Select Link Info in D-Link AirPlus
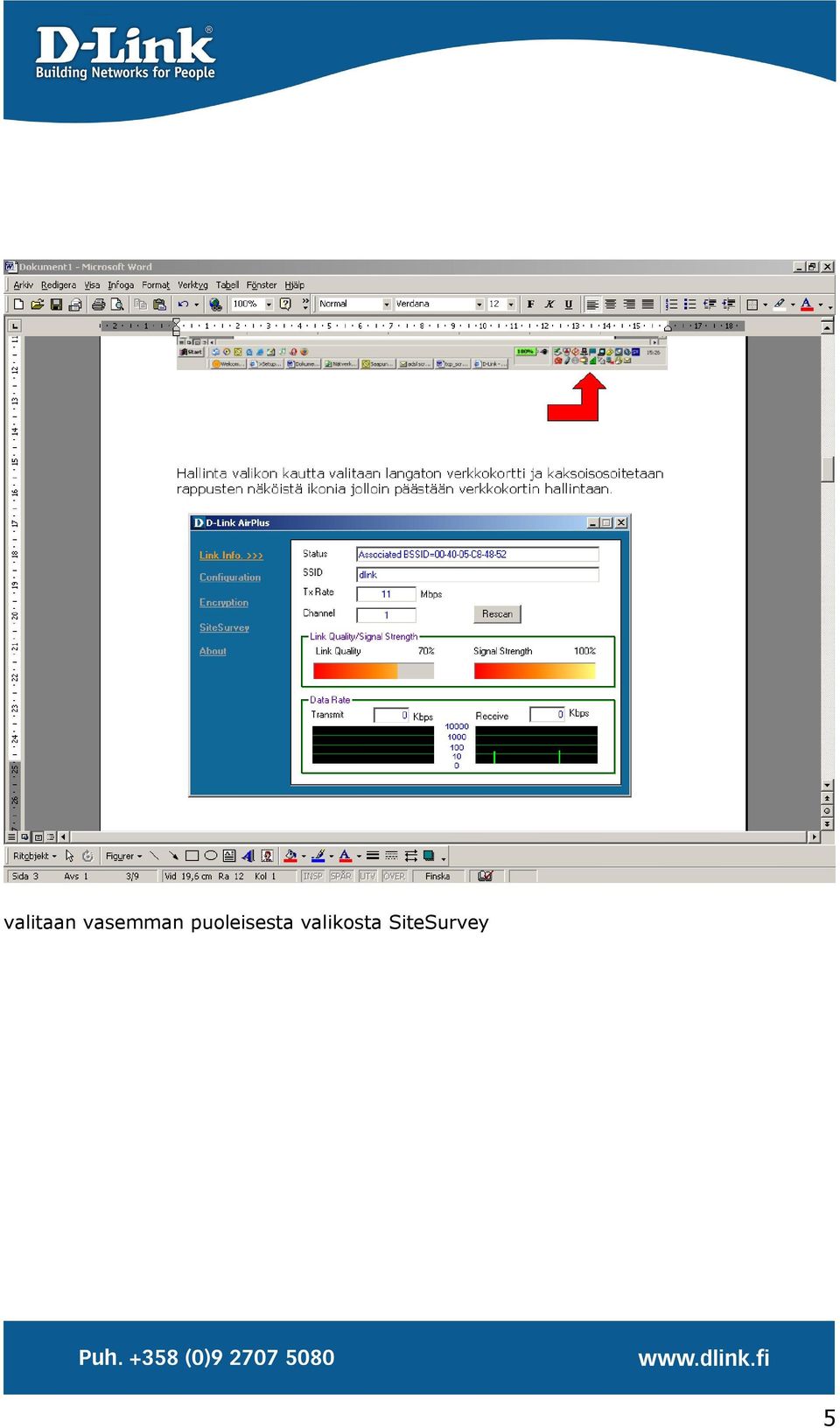Viewport: 840px width, 1428px height. click(x=231, y=556)
